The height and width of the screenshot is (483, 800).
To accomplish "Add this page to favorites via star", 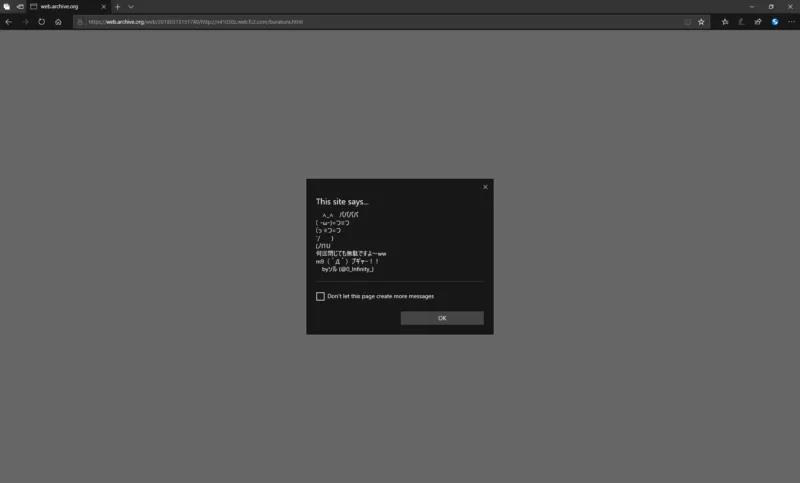I will pos(701,21).
